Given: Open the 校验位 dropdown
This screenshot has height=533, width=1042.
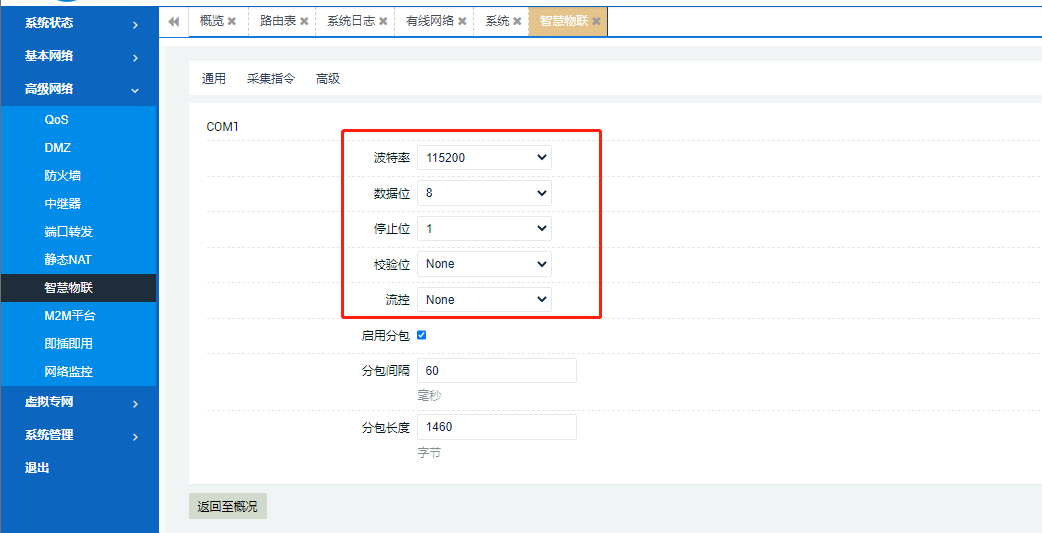Looking at the screenshot, I should 484,264.
